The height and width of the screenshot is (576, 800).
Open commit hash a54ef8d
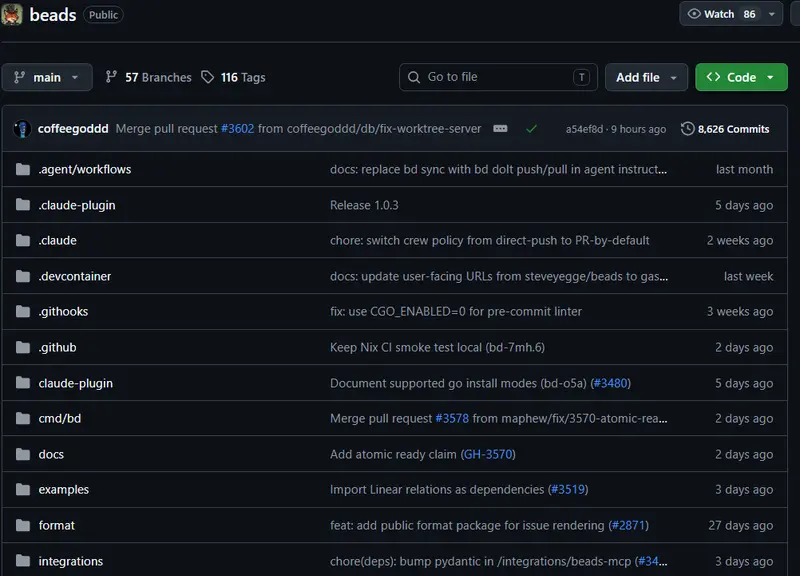click(x=584, y=129)
